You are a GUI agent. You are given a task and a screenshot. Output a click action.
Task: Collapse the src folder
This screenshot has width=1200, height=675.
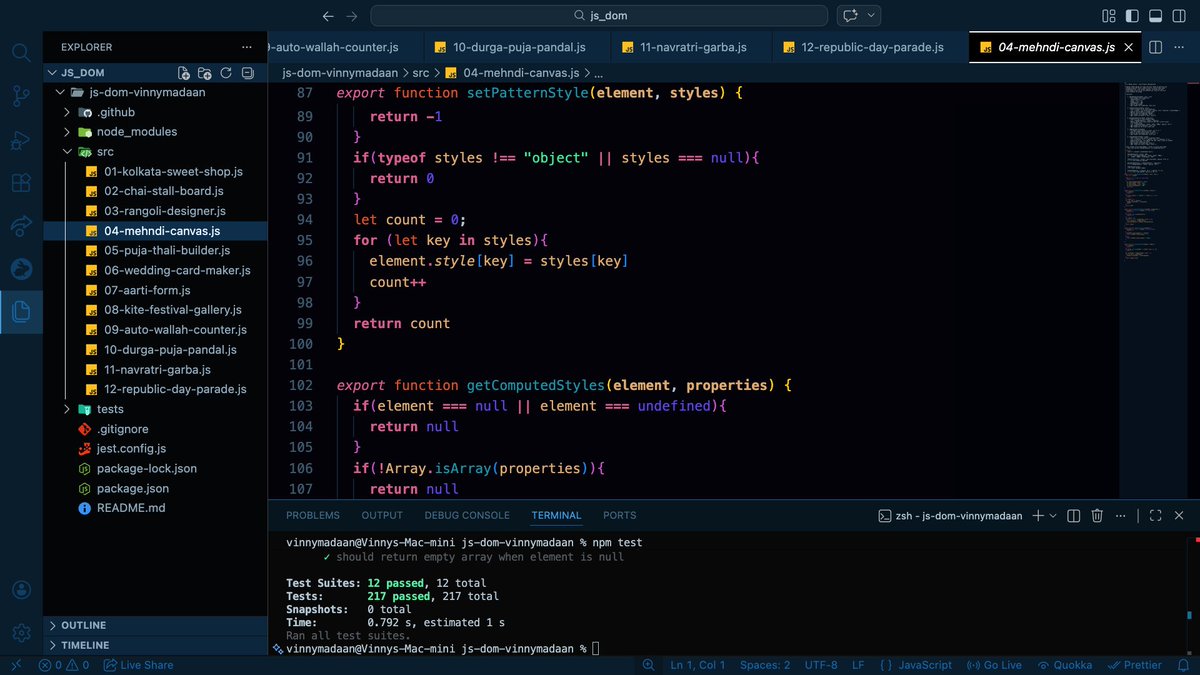pos(155,152)
